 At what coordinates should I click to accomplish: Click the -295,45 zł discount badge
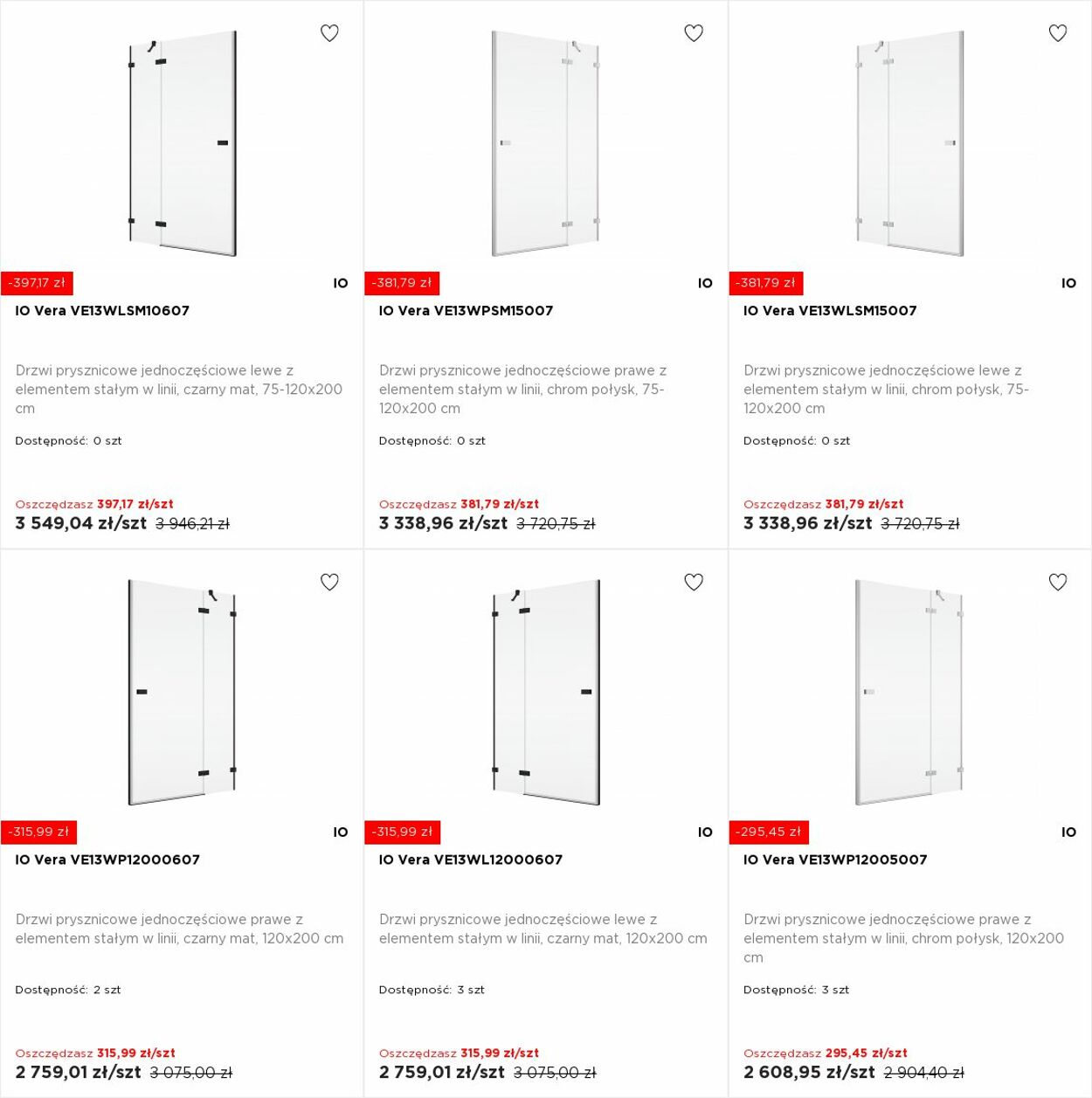point(769,832)
